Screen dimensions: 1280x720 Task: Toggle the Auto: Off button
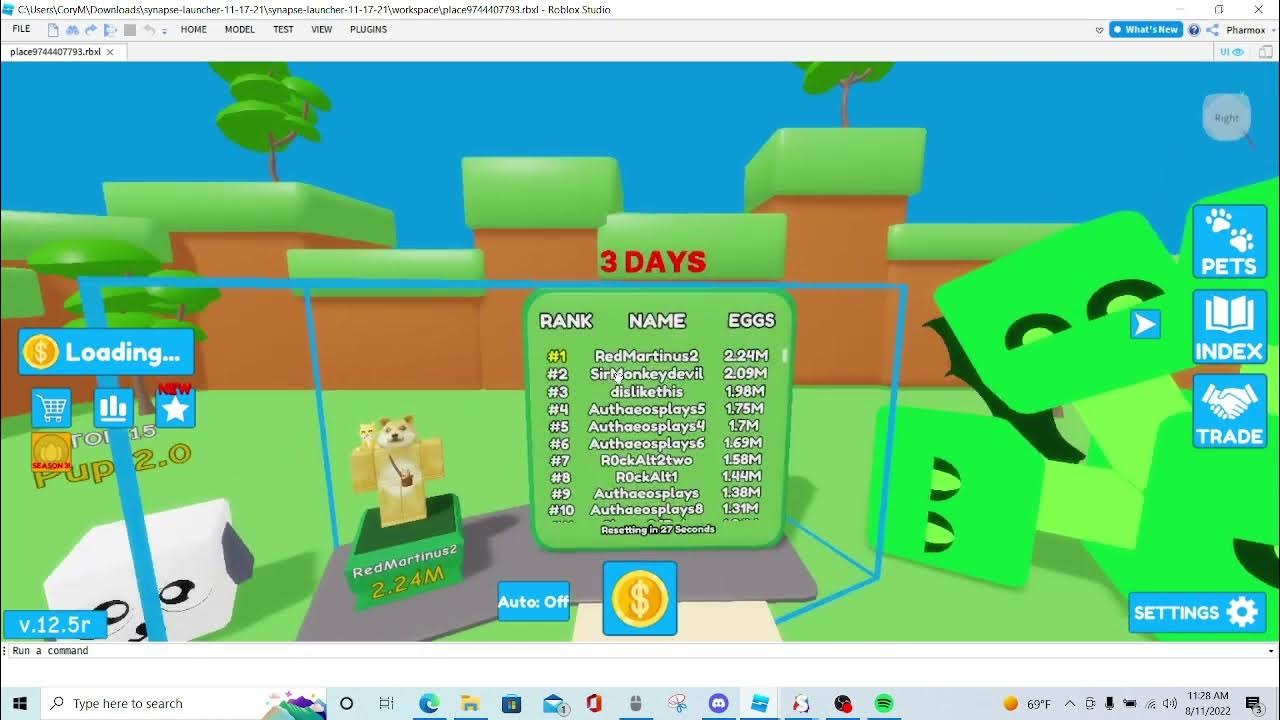pyautogui.click(x=534, y=601)
